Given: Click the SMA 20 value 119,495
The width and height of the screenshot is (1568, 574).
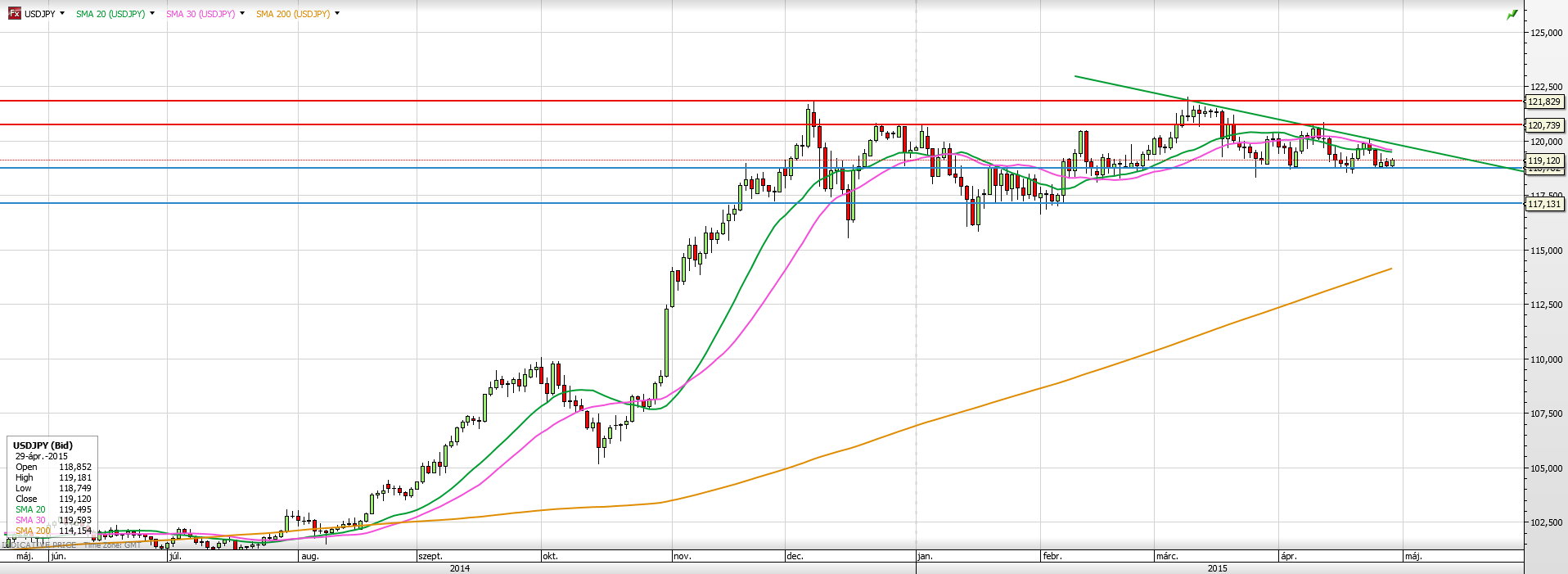Looking at the screenshot, I should pyautogui.click(x=75, y=509).
